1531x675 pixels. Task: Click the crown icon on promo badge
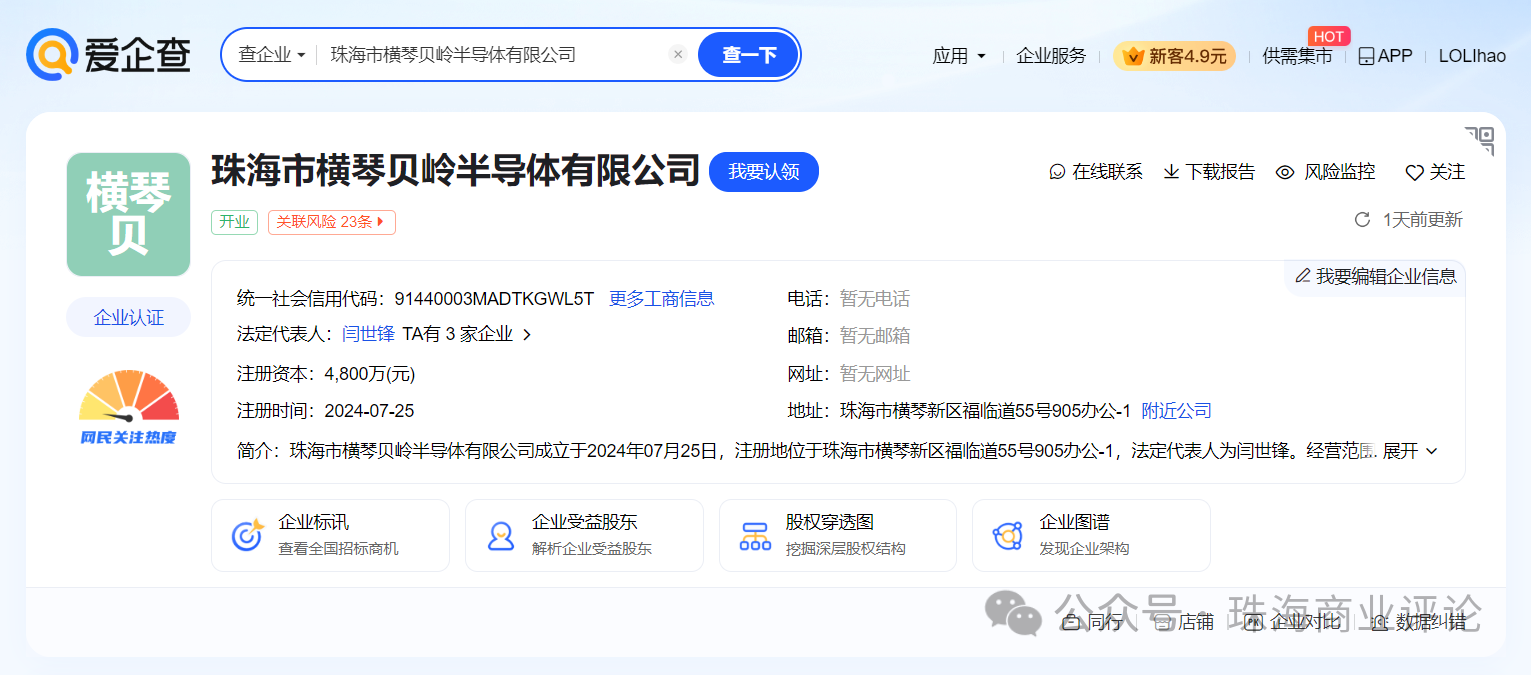point(1133,56)
